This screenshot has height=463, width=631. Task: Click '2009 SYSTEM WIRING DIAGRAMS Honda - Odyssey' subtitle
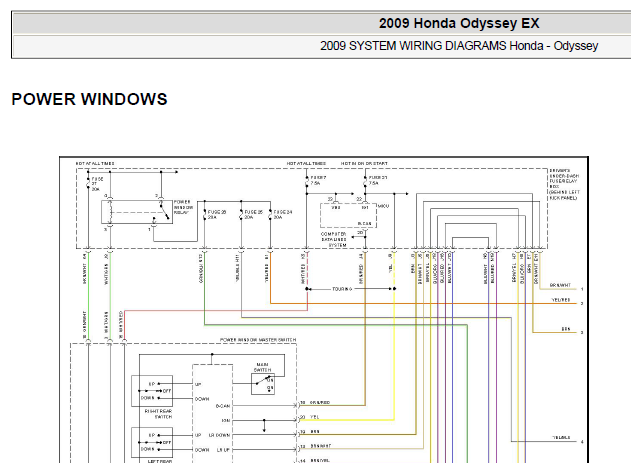click(x=459, y=46)
